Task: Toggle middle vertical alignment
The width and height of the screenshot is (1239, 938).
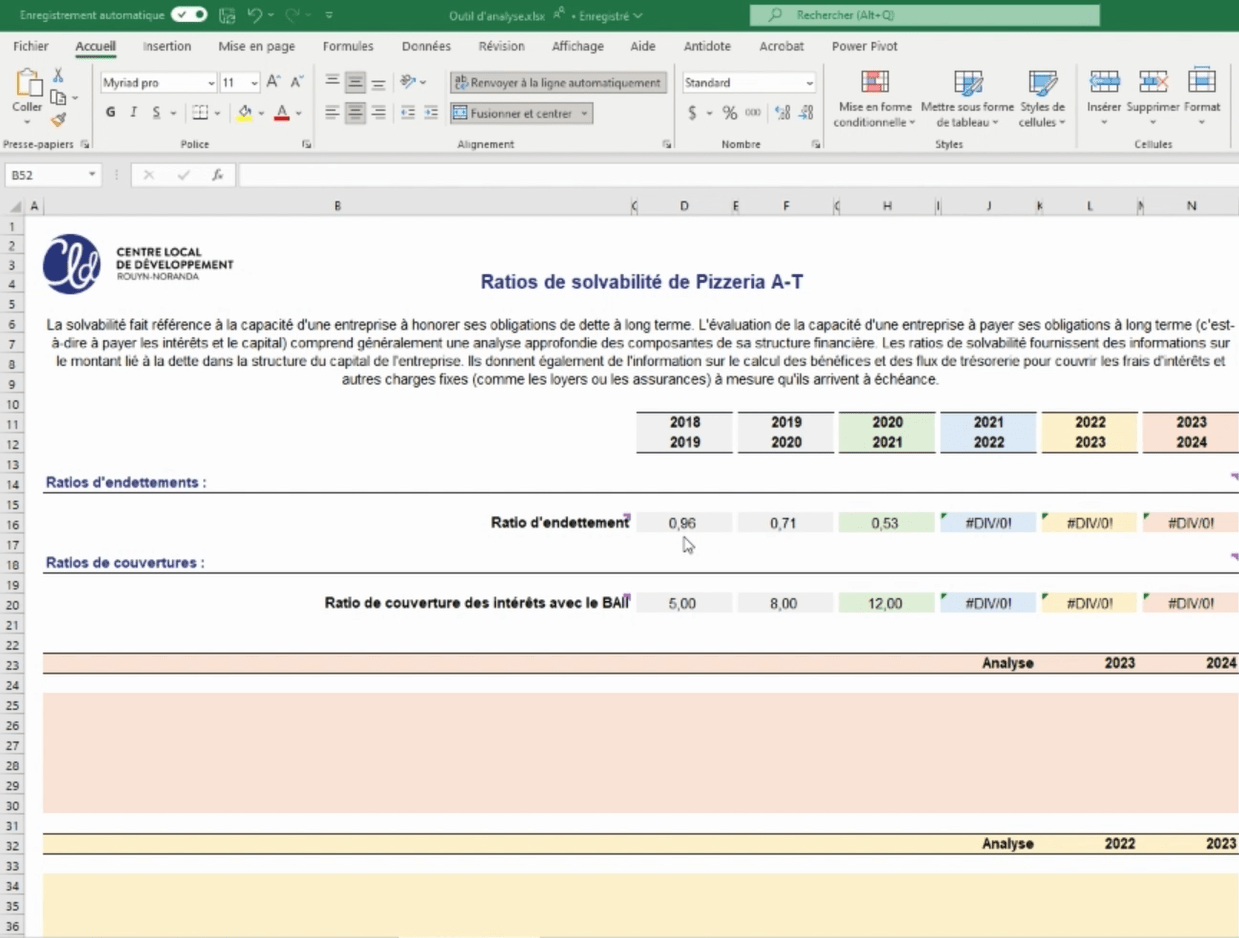Action: pos(355,83)
